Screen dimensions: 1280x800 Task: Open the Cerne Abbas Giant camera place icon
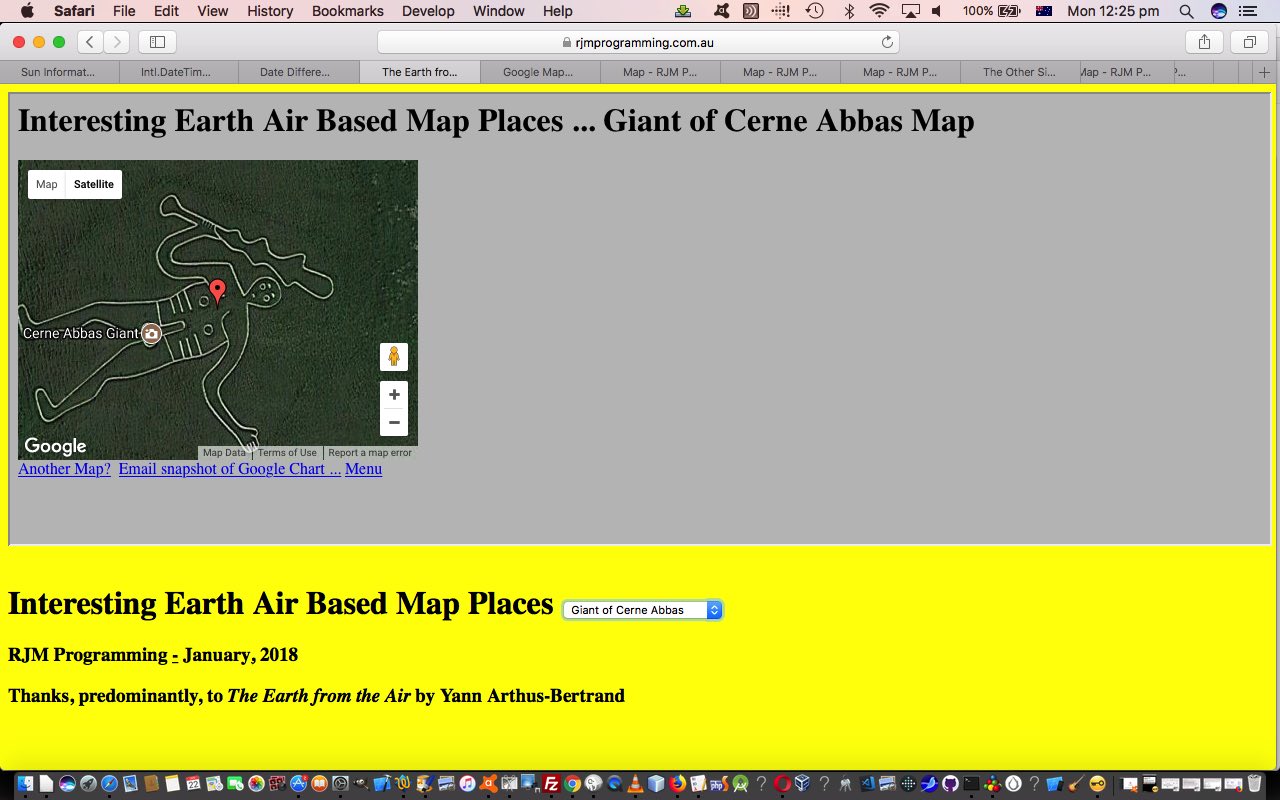151,333
